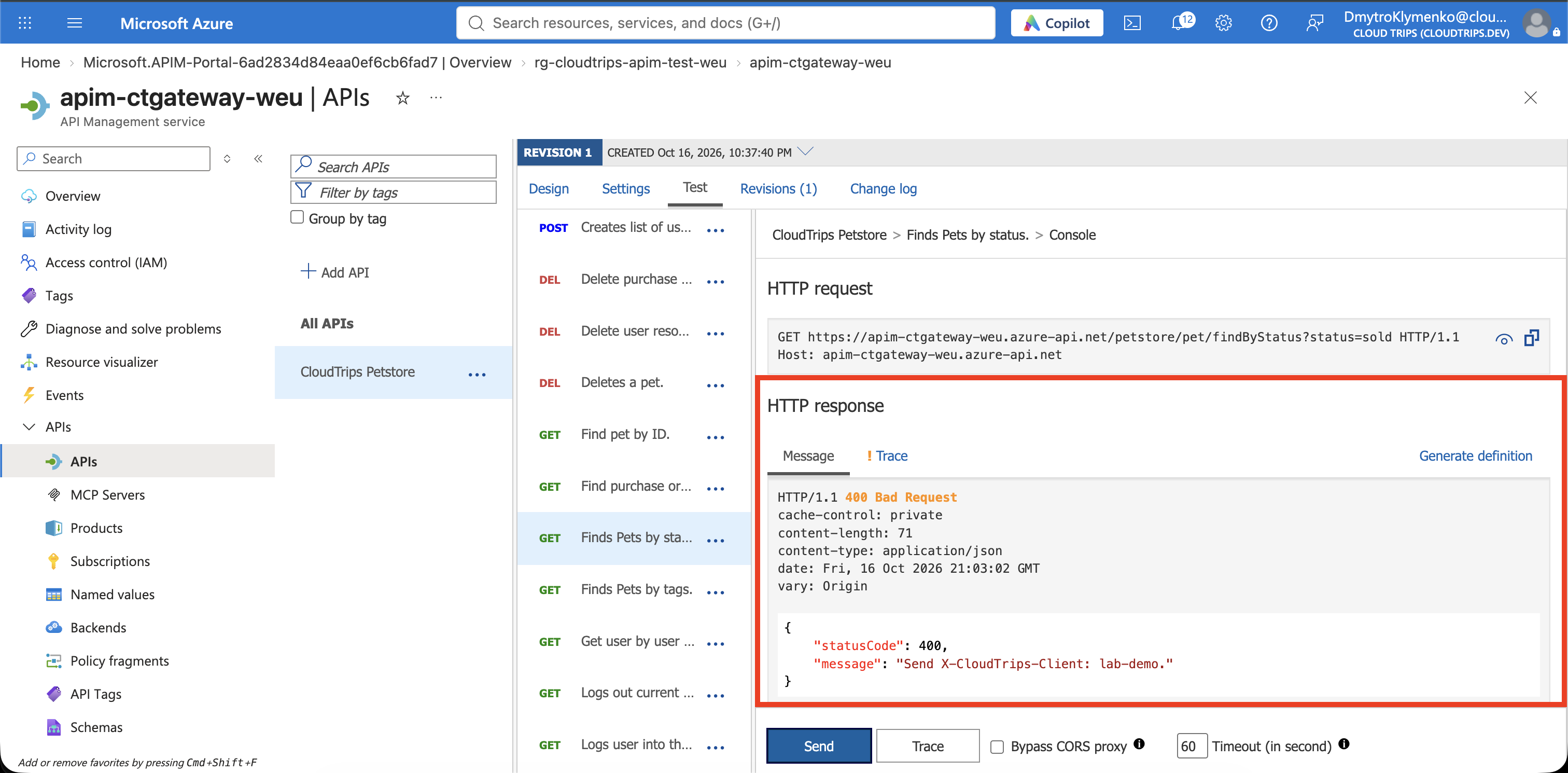Switch to the Settings tab
This screenshot has height=773, width=1568.
[x=626, y=189]
